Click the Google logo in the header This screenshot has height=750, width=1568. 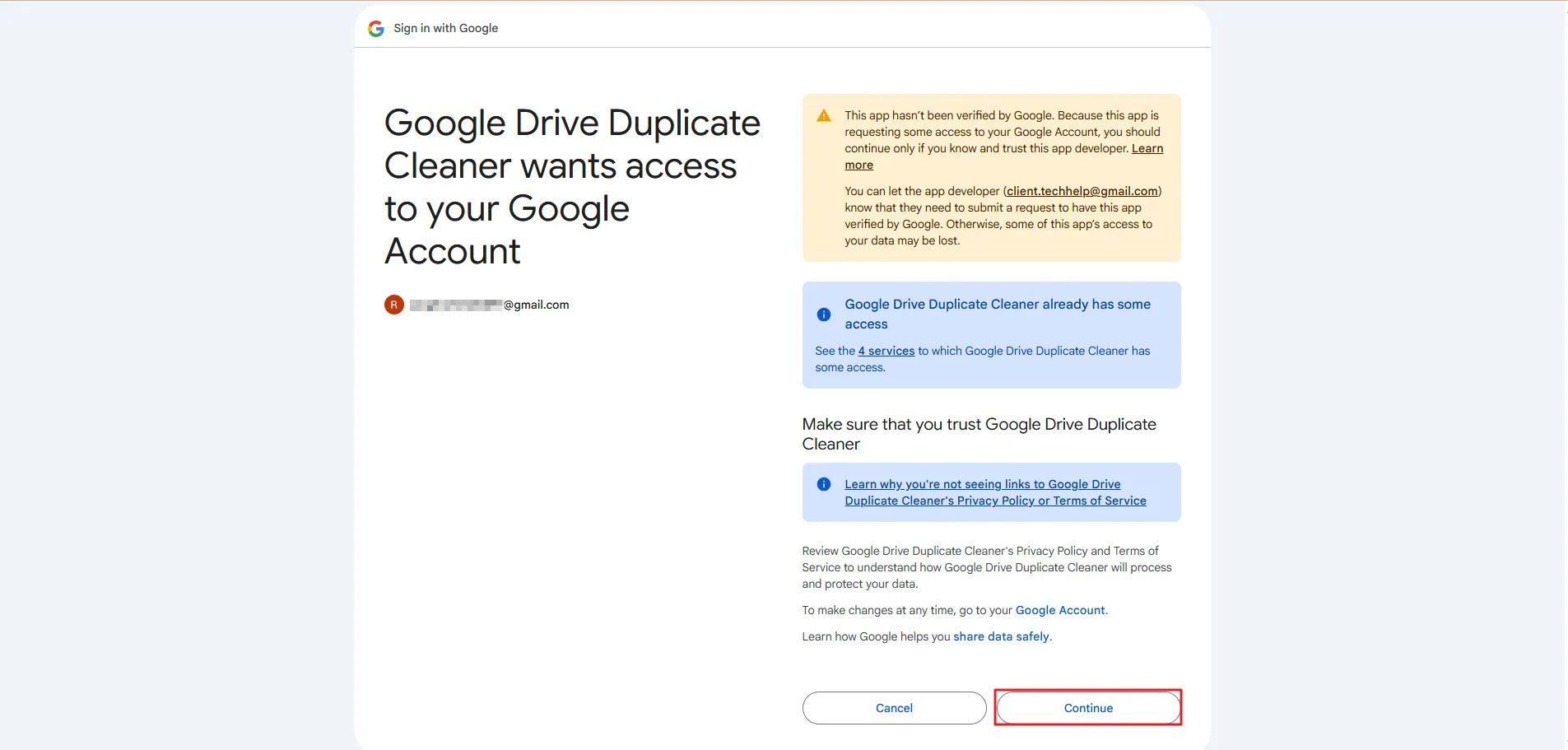click(x=376, y=29)
